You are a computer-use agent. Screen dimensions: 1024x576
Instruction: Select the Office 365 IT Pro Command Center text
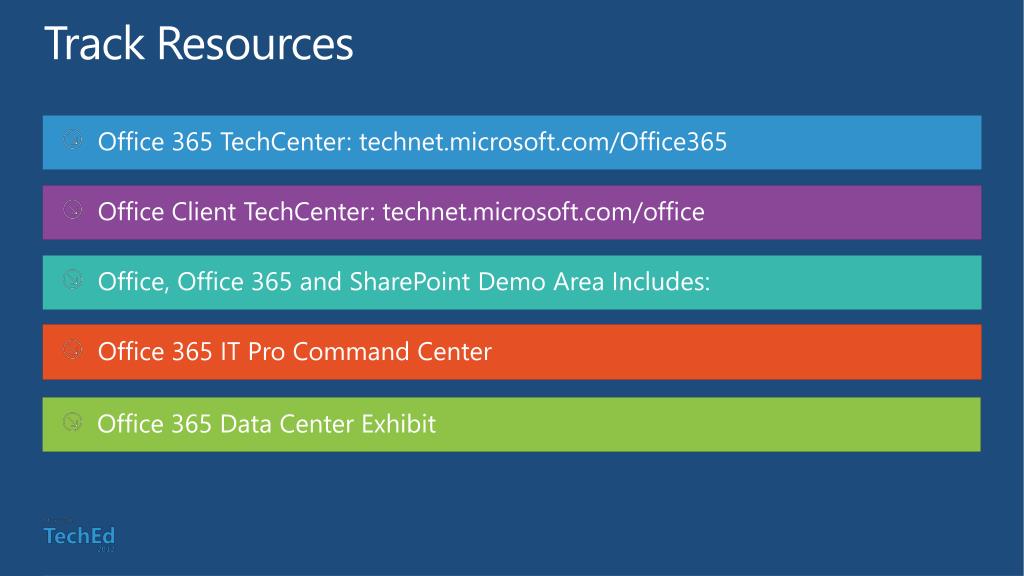(x=295, y=351)
